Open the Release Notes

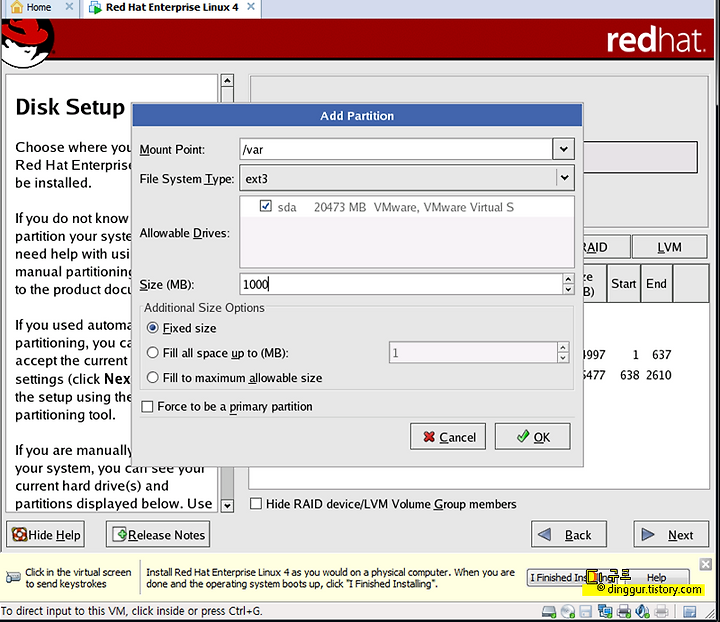click(x=158, y=534)
